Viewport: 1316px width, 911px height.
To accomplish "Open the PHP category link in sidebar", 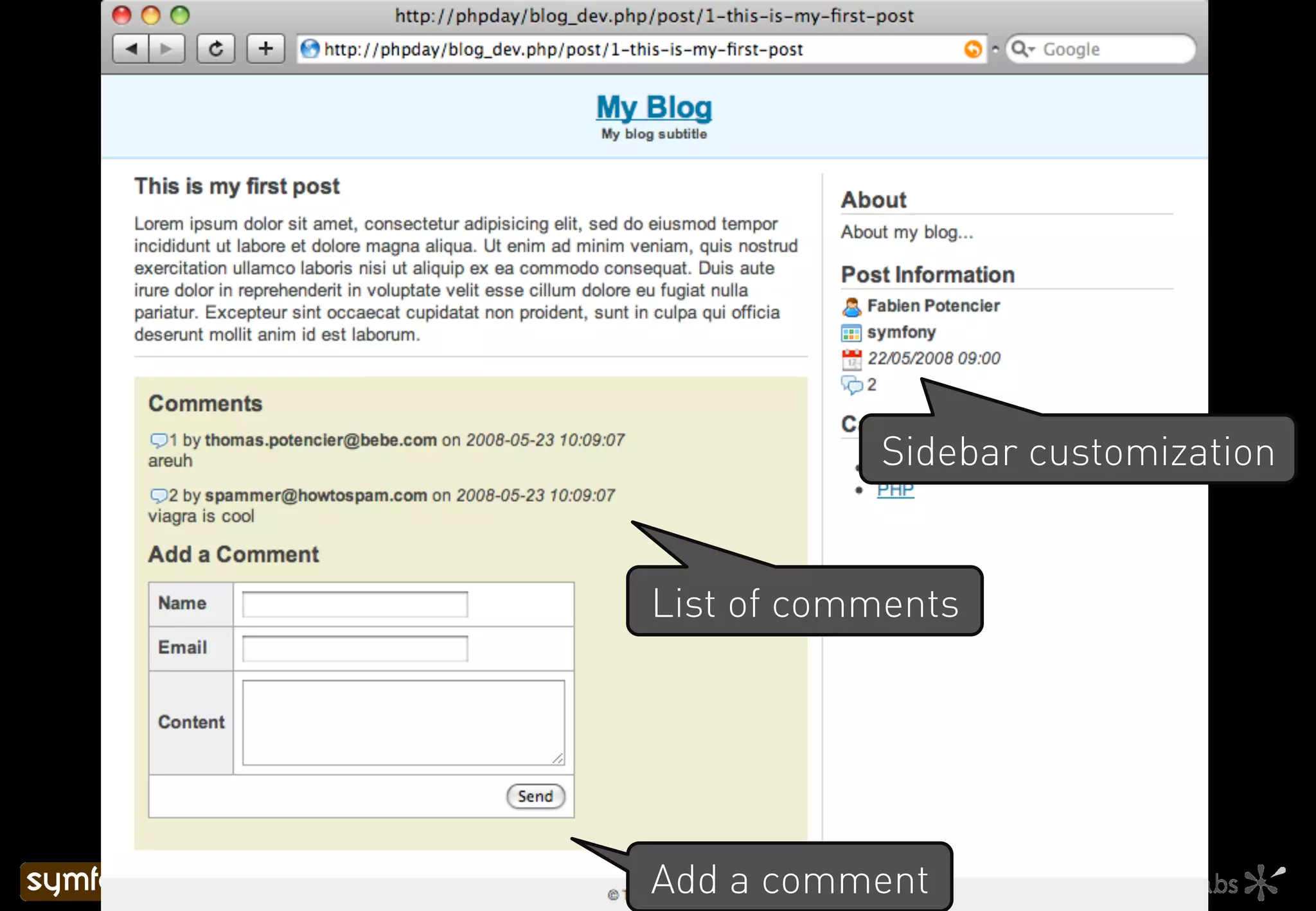I will click(895, 490).
